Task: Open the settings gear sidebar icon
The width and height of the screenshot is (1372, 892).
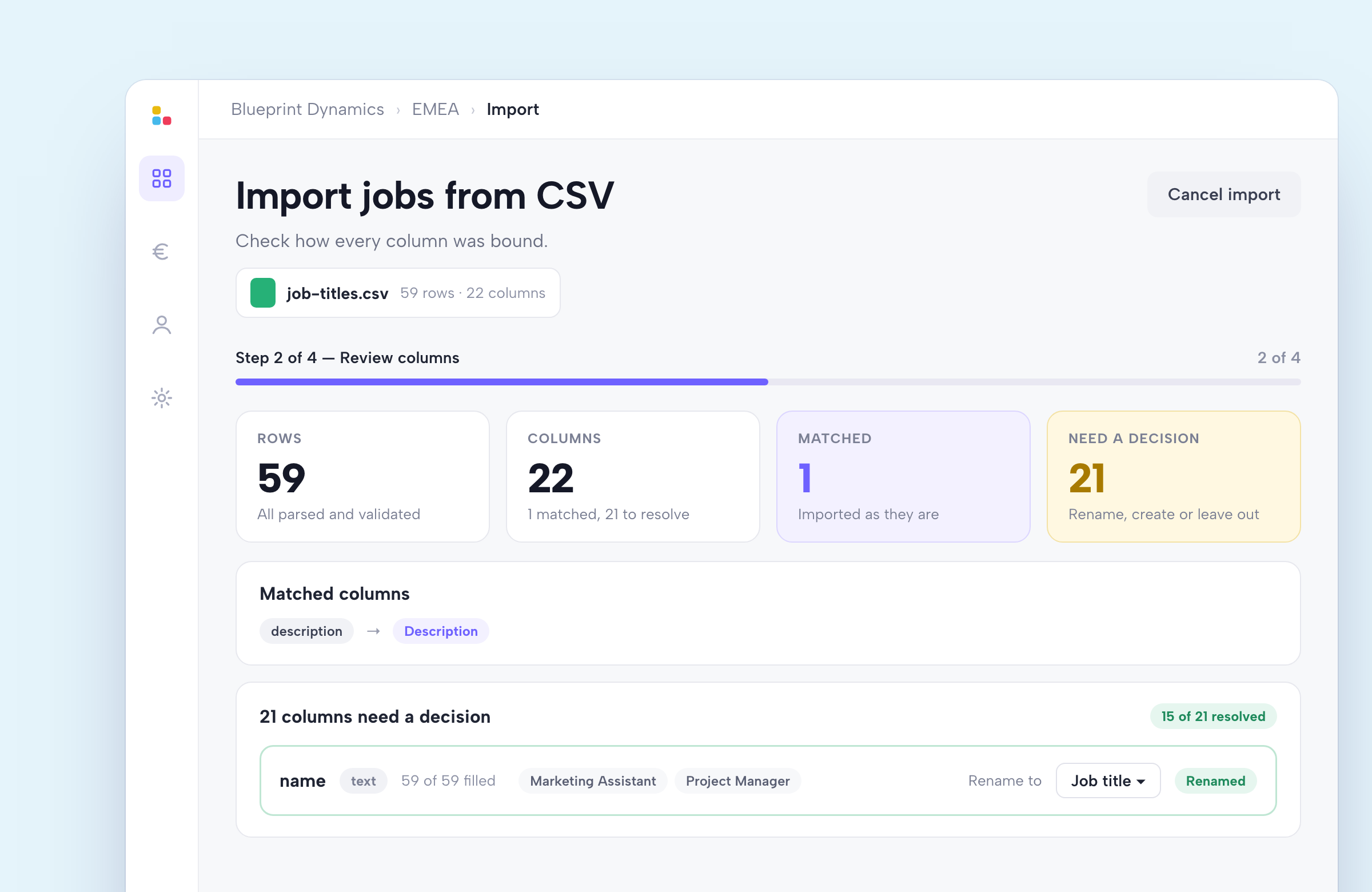Action: pos(161,398)
